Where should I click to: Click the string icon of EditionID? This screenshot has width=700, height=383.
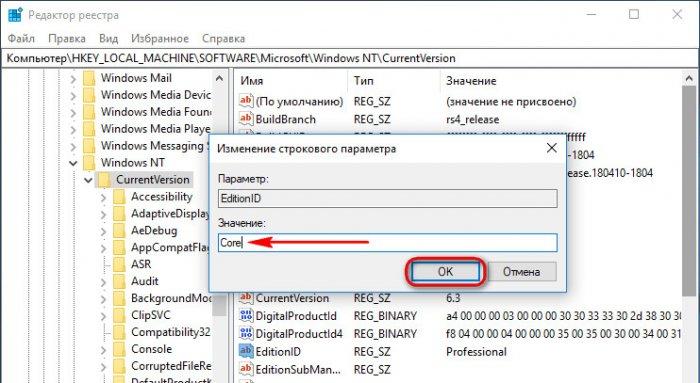(246, 351)
